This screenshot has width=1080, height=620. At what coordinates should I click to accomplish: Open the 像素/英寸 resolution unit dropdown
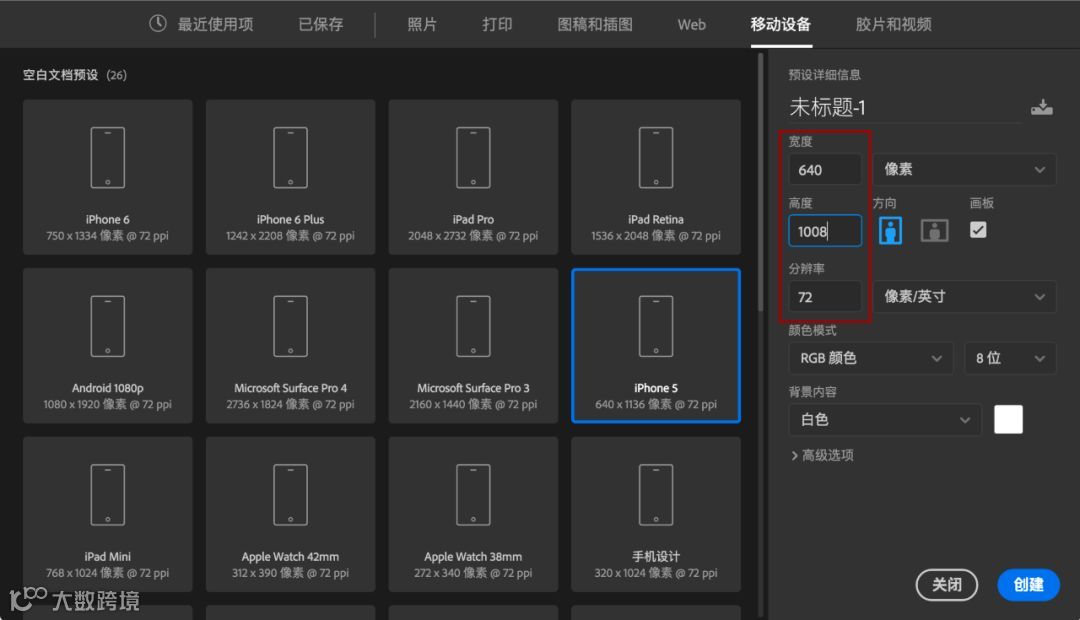click(x=964, y=297)
